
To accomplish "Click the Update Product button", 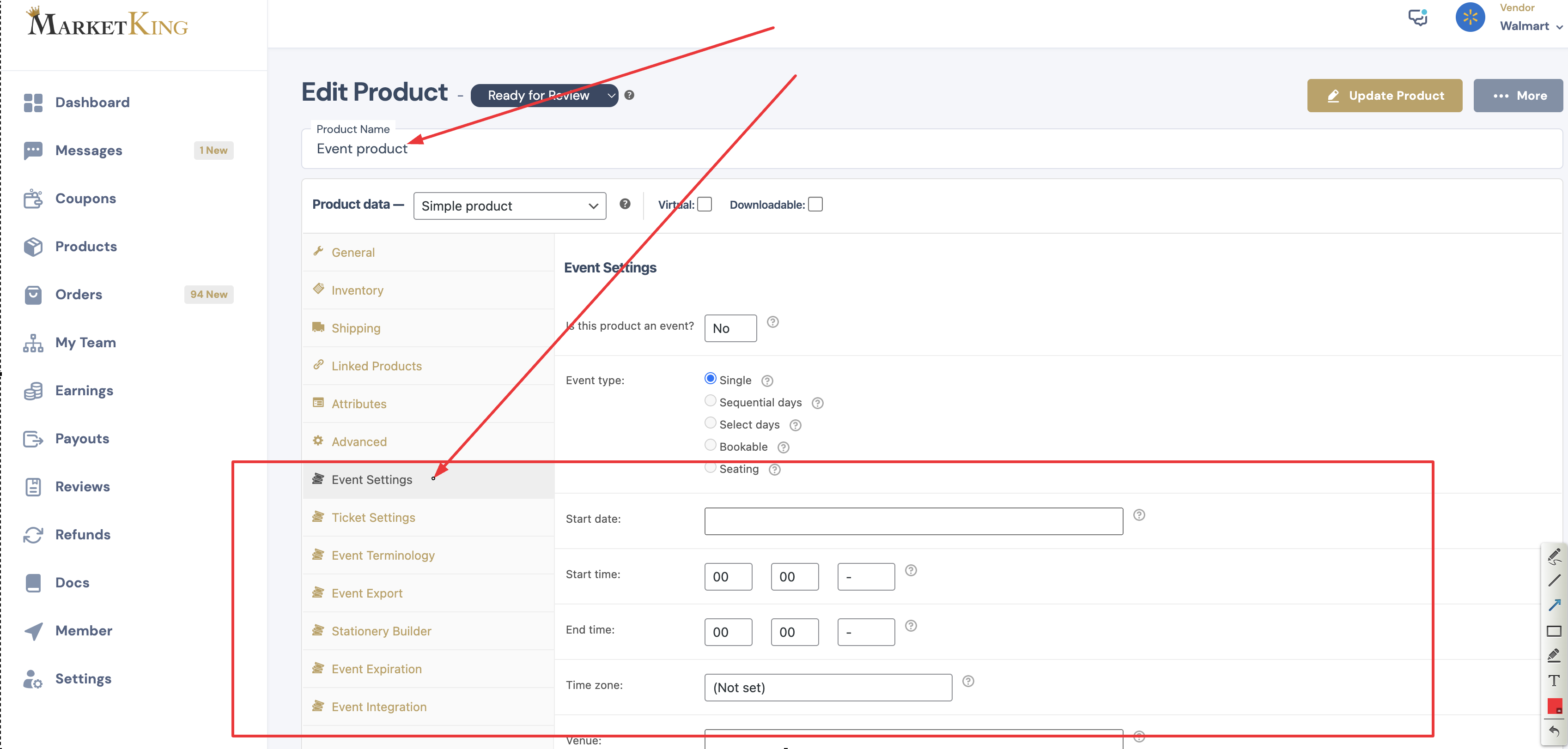I will (1384, 96).
